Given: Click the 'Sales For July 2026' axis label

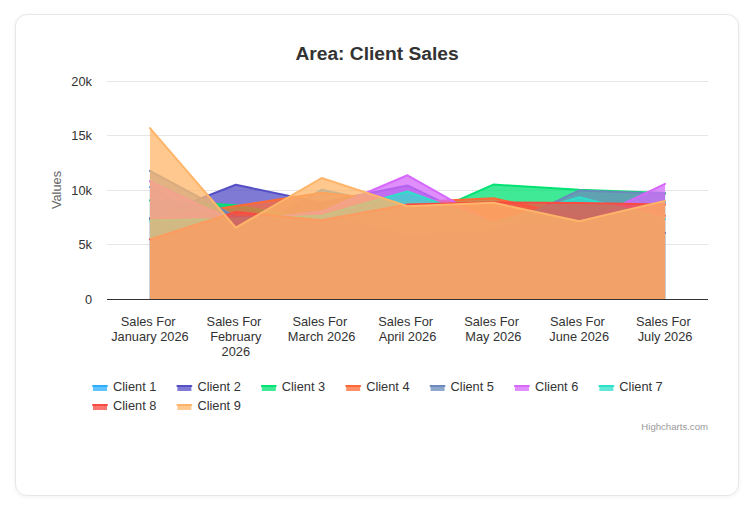Looking at the screenshot, I should point(665,329).
